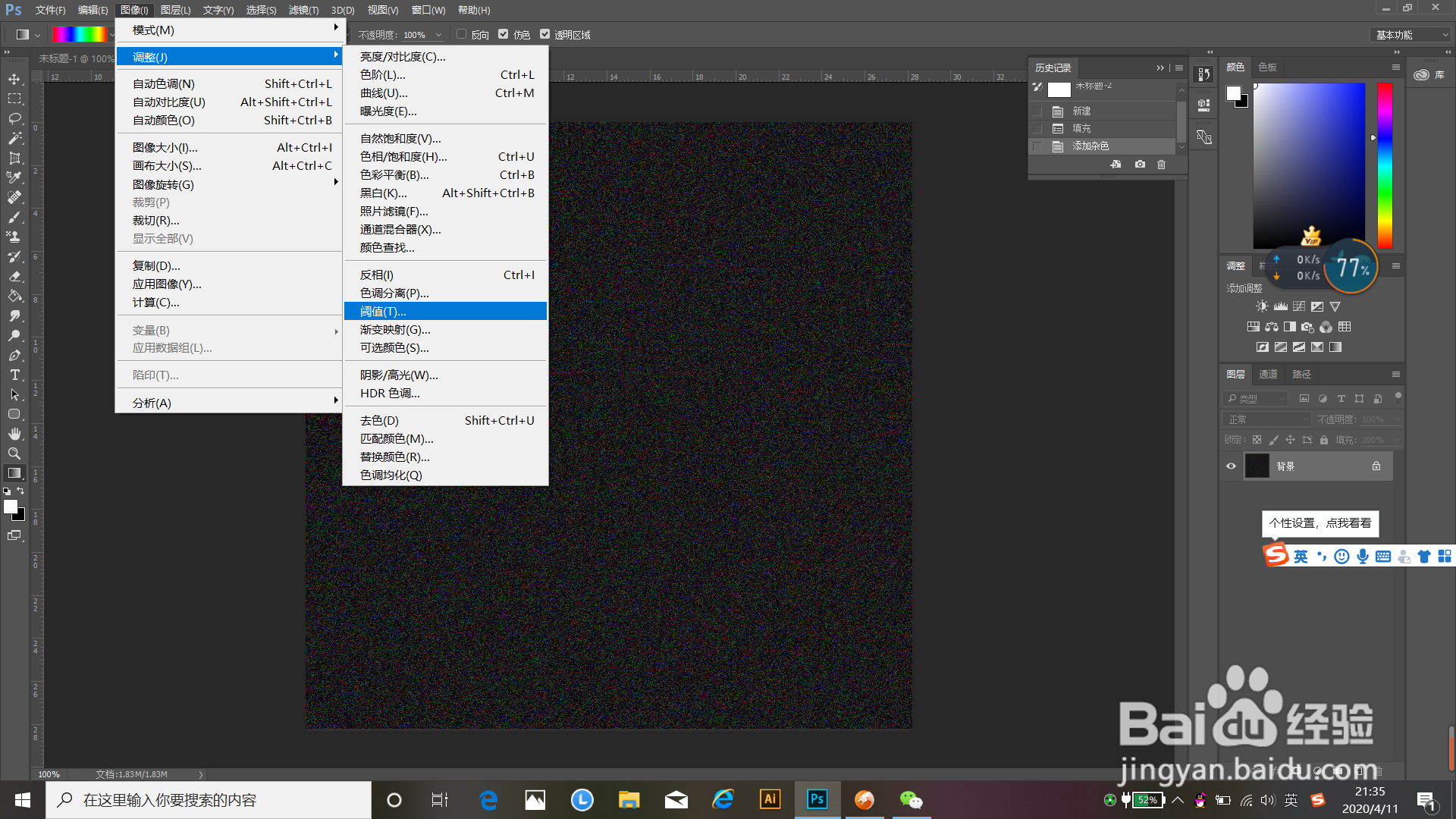Select the Lasso tool
Viewport: 1456px width, 819px height.
(14, 118)
